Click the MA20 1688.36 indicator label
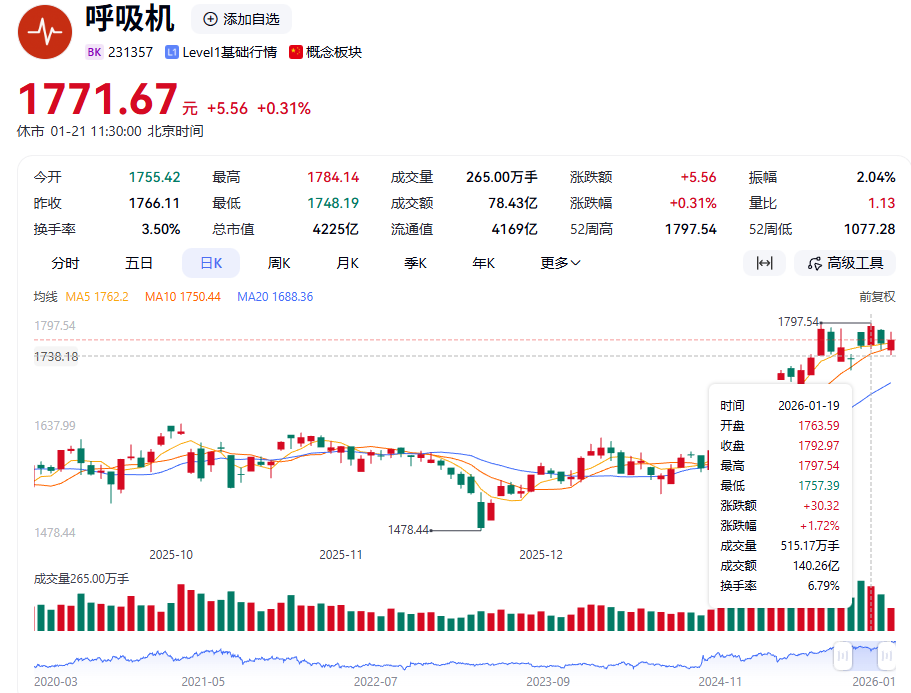 tap(275, 297)
